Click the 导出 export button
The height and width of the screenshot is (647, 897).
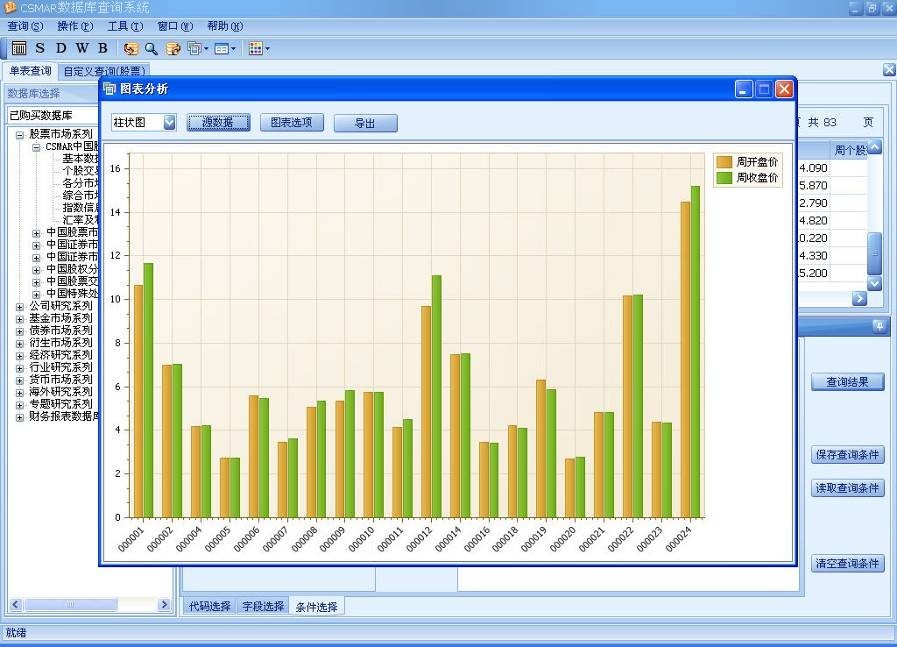(x=365, y=123)
